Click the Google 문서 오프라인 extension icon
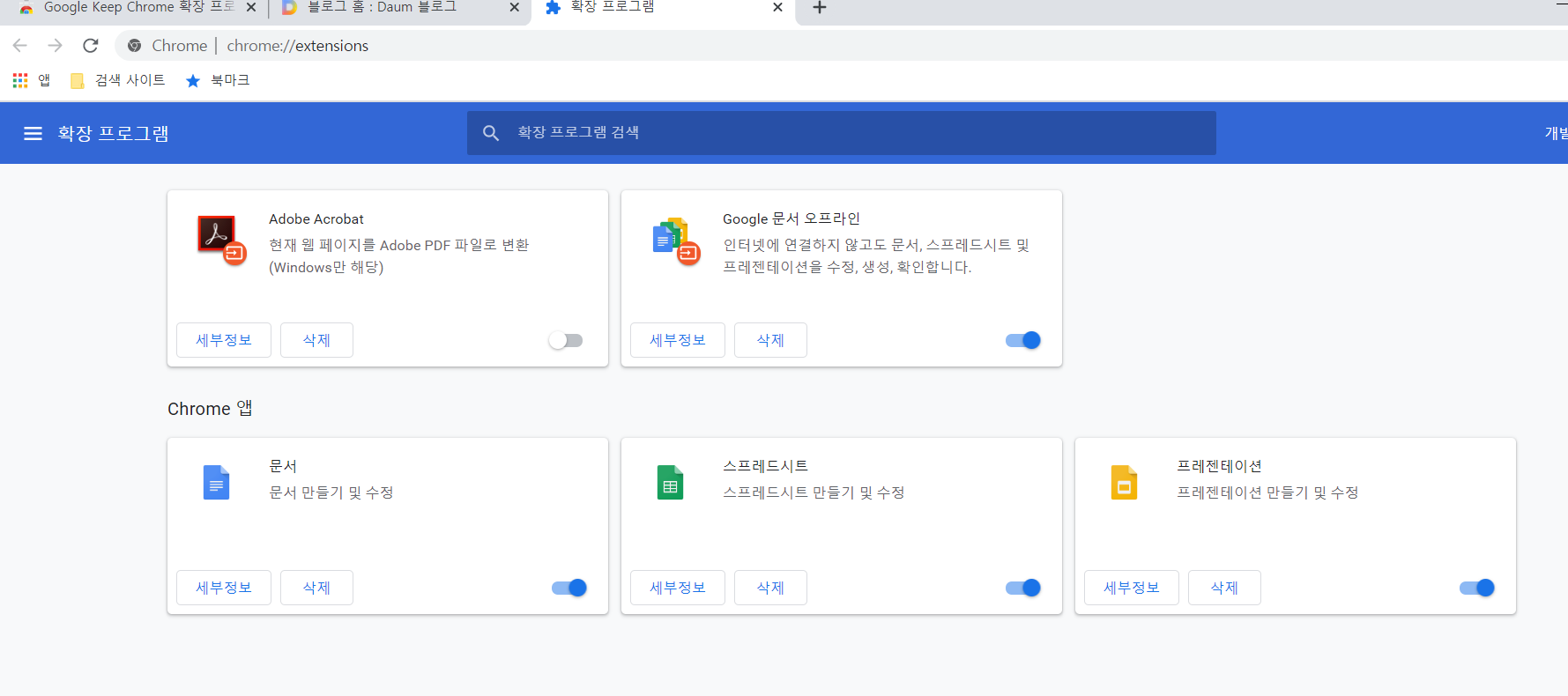The height and width of the screenshot is (696, 1568). (x=676, y=241)
